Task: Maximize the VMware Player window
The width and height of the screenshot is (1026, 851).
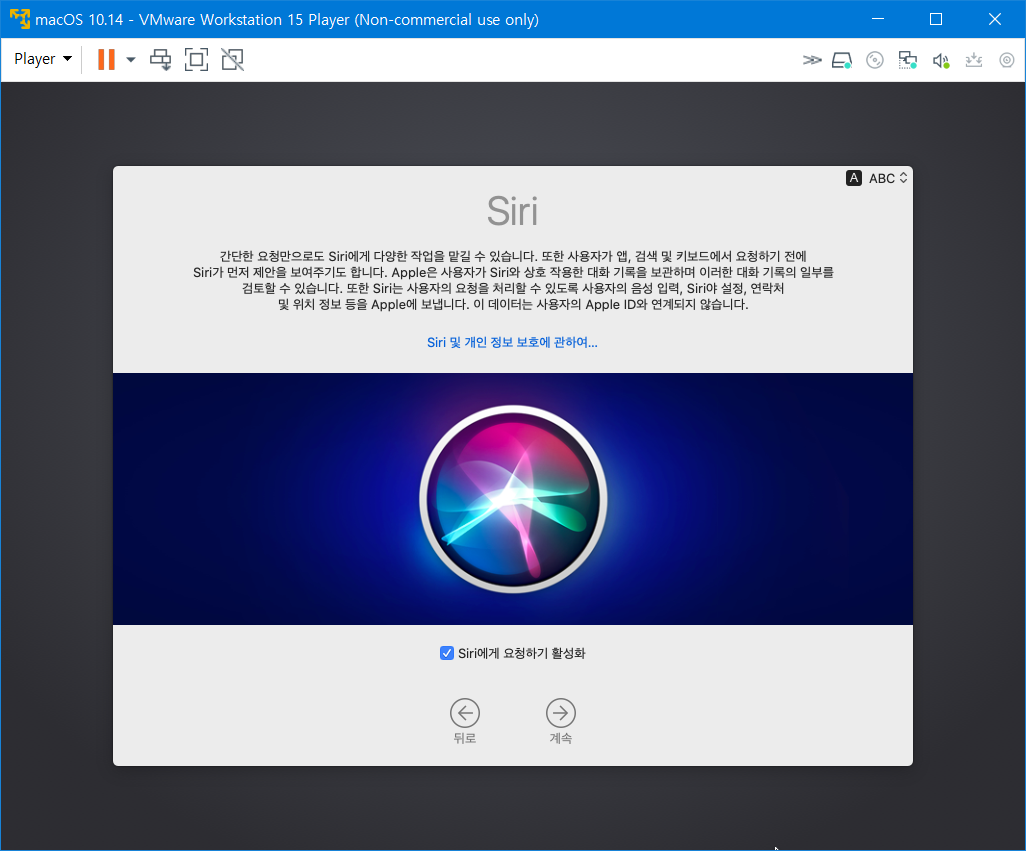Action: (x=936, y=19)
